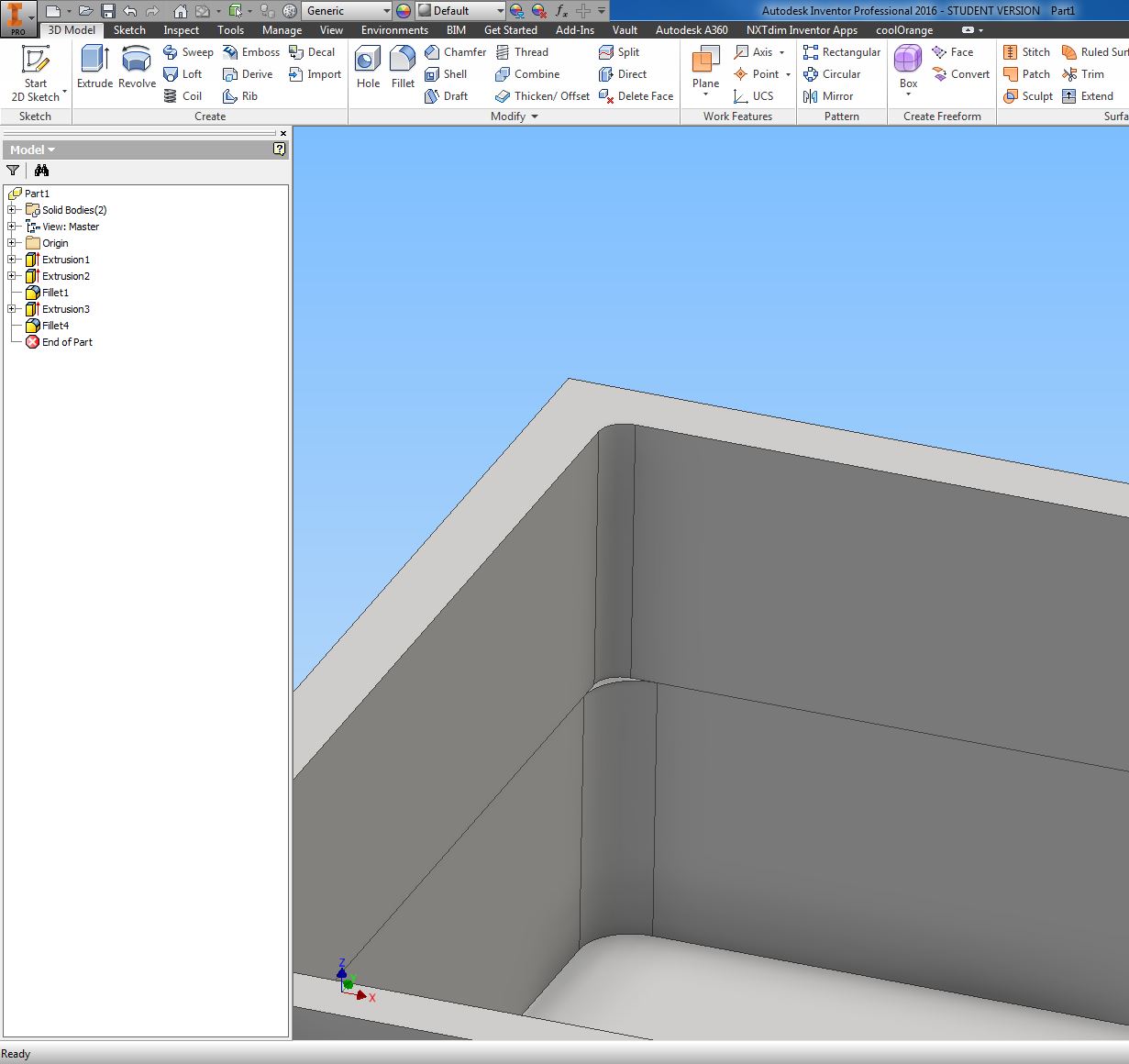Switch to the Inspect ribbon tab
This screenshot has width=1129, height=1064.
[x=181, y=30]
